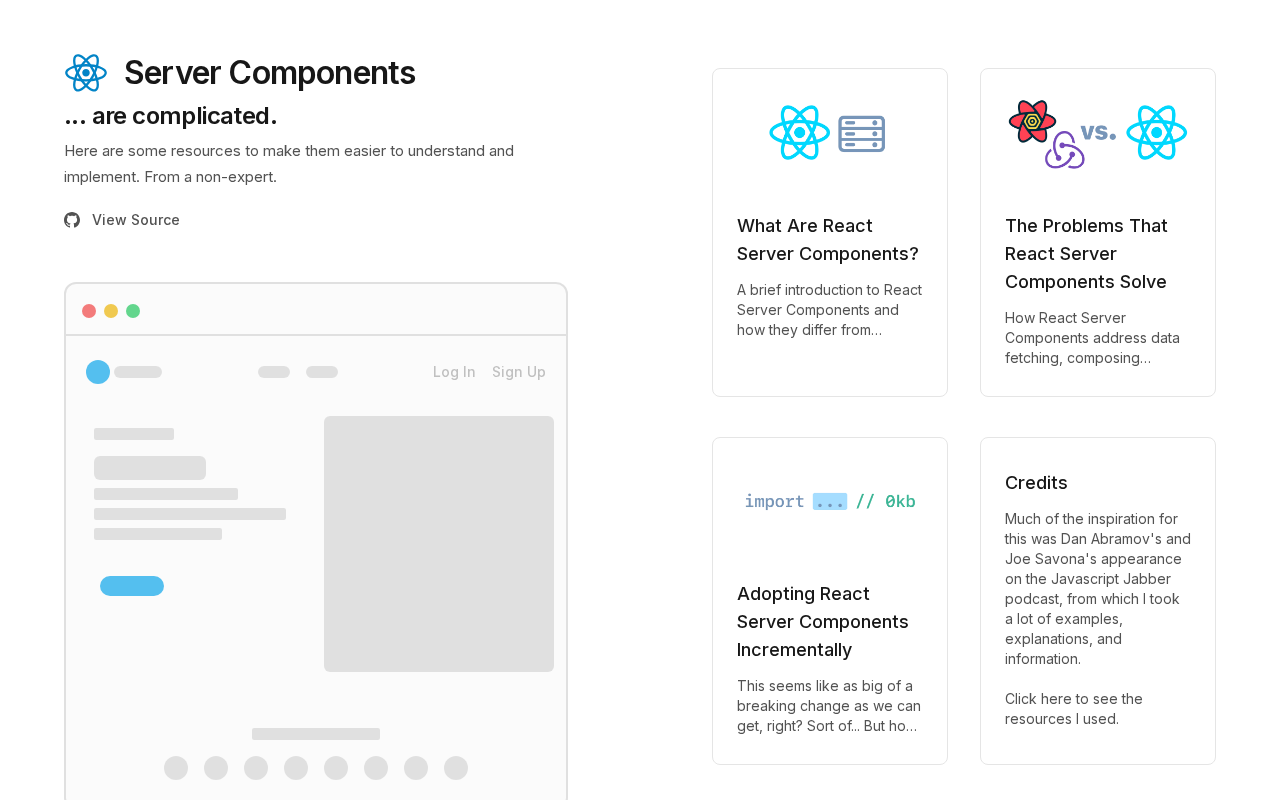
Task: Click 'Log In' in the mock browser
Action: click(x=454, y=372)
